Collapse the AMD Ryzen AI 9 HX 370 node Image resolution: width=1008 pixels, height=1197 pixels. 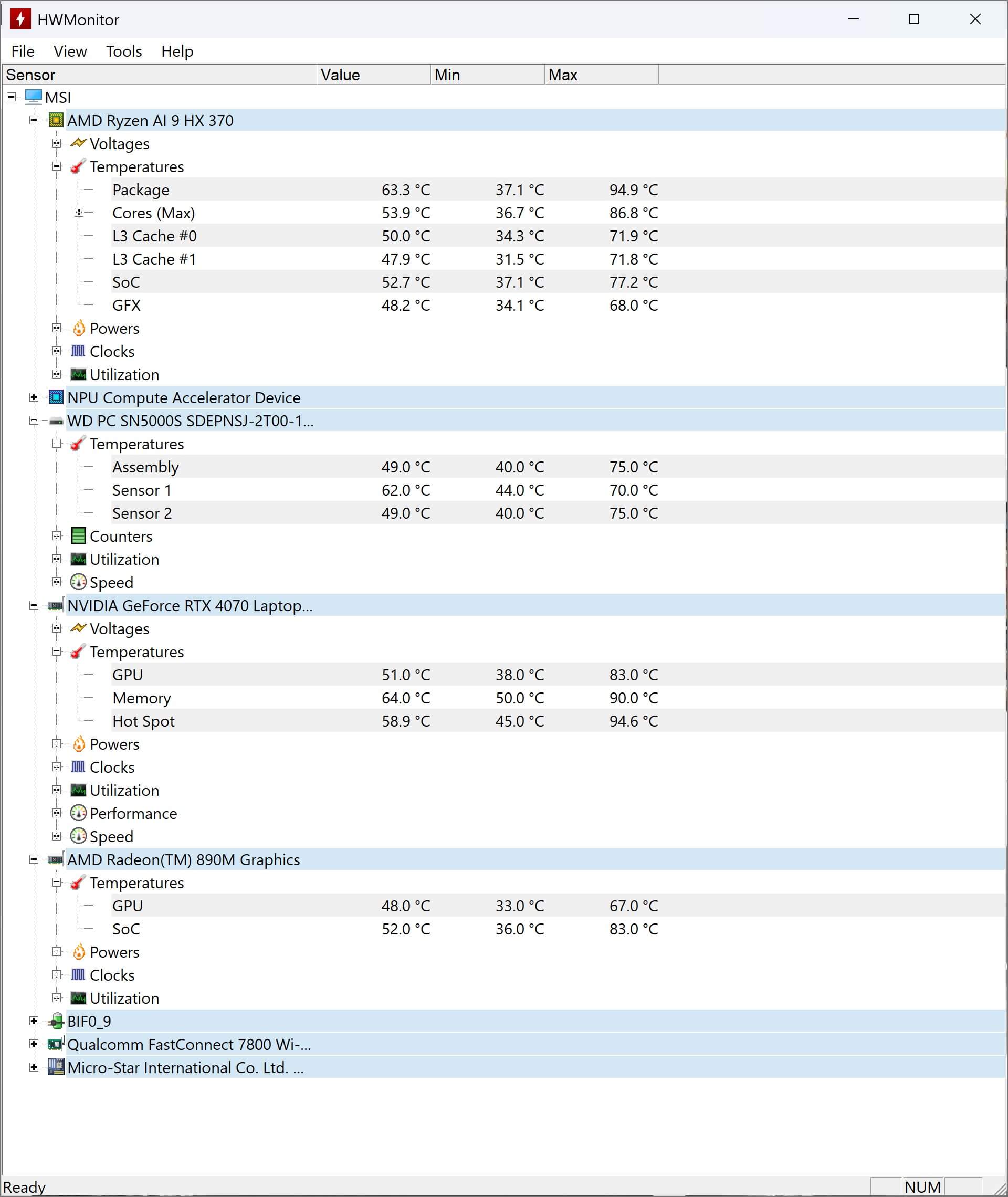pyautogui.click(x=34, y=120)
